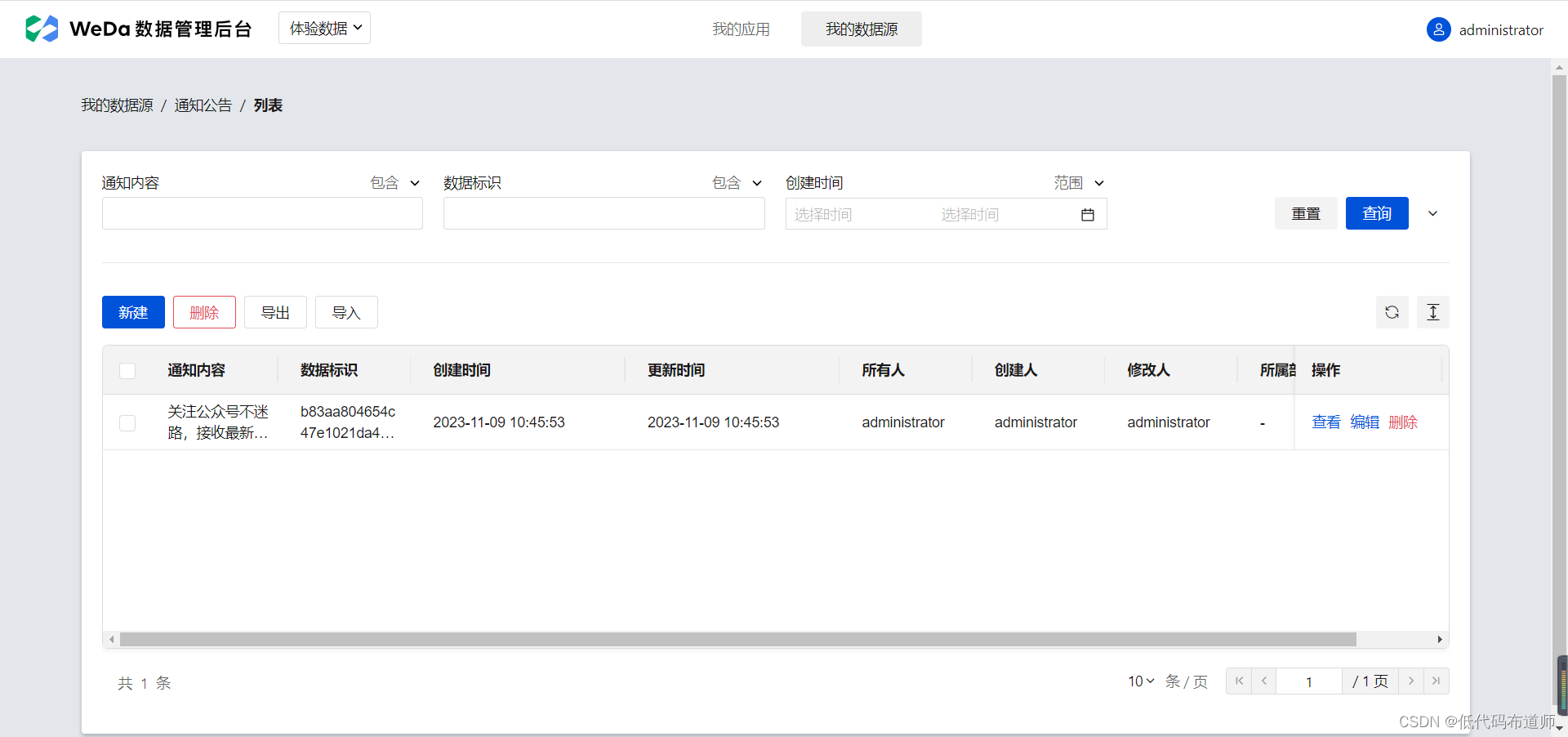Click 编辑 link in the table row

click(x=1365, y=422)
